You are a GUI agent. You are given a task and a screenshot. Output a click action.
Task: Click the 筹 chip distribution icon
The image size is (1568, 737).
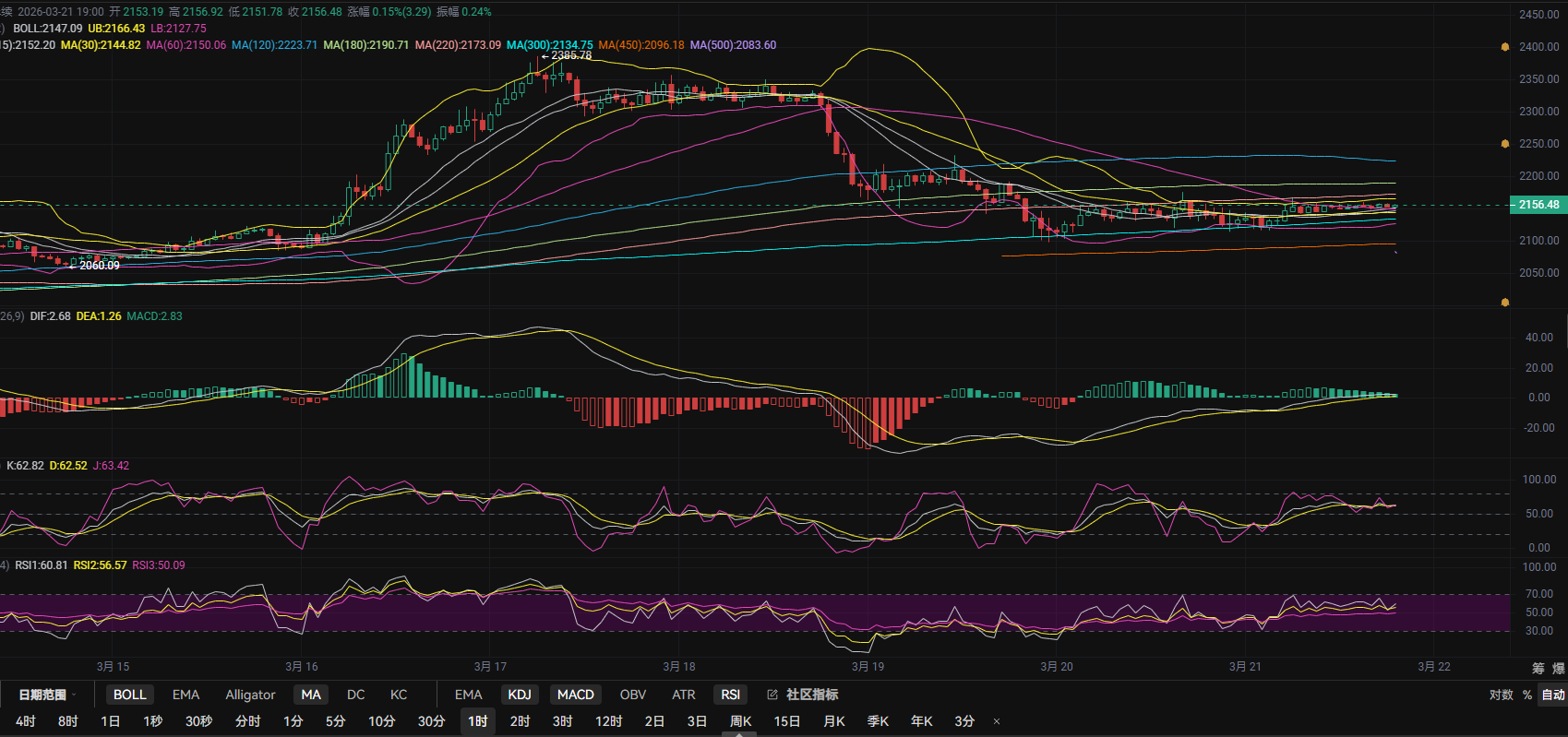[1538, 668]
